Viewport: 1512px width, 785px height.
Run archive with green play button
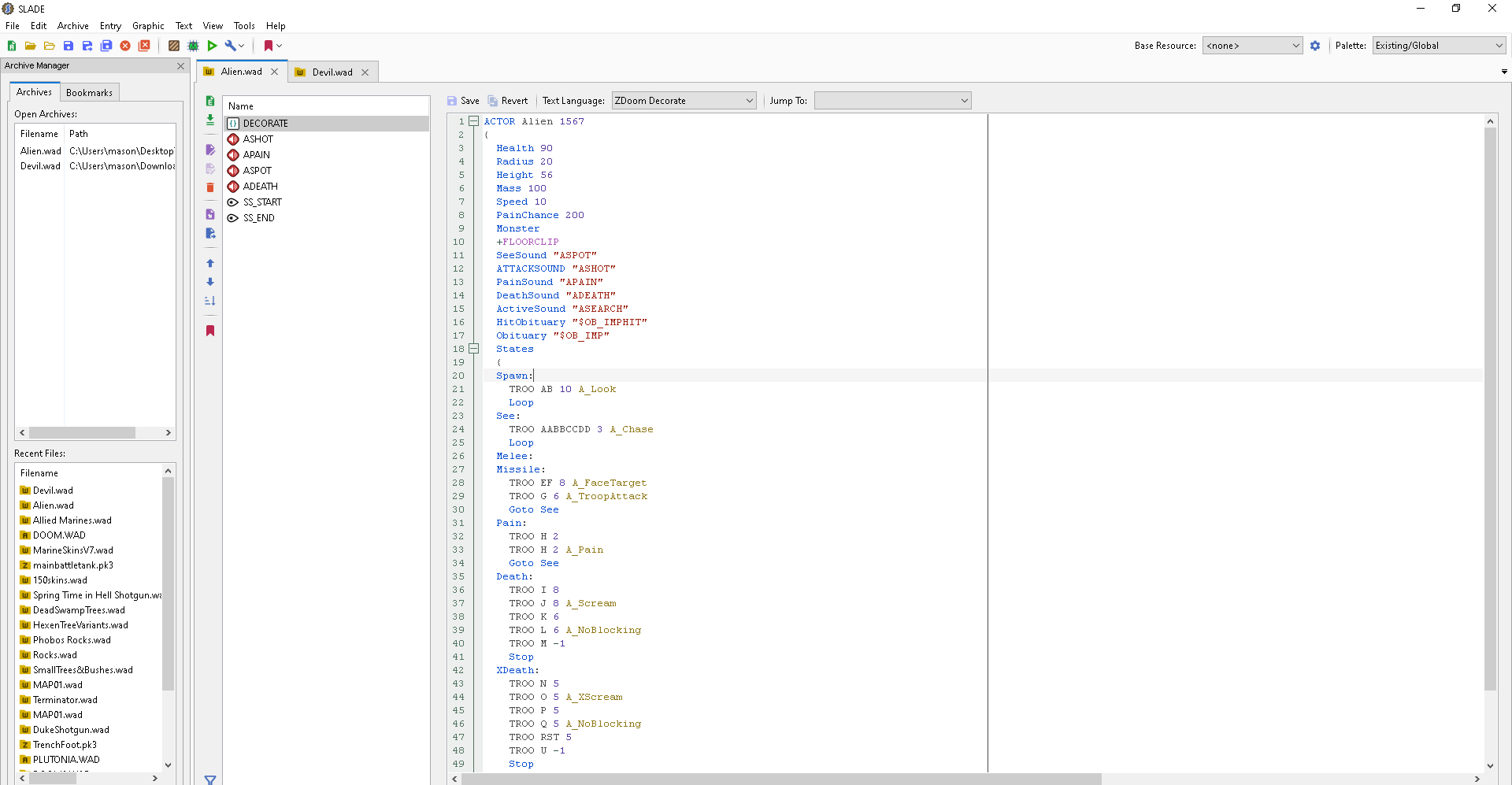click(212, 46)
